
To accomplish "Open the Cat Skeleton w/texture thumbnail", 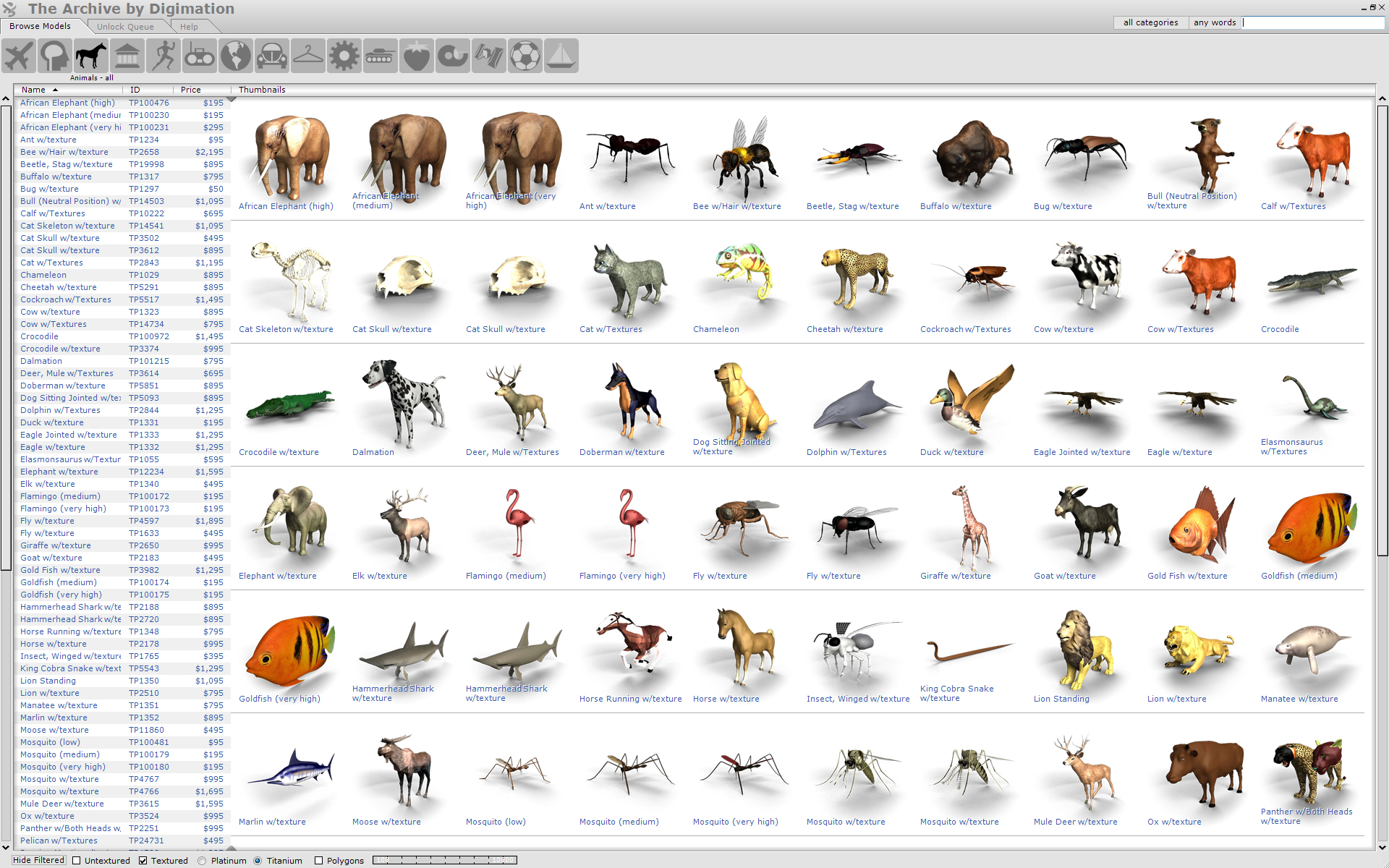I will pyautogui.click(x=291, y=282).
